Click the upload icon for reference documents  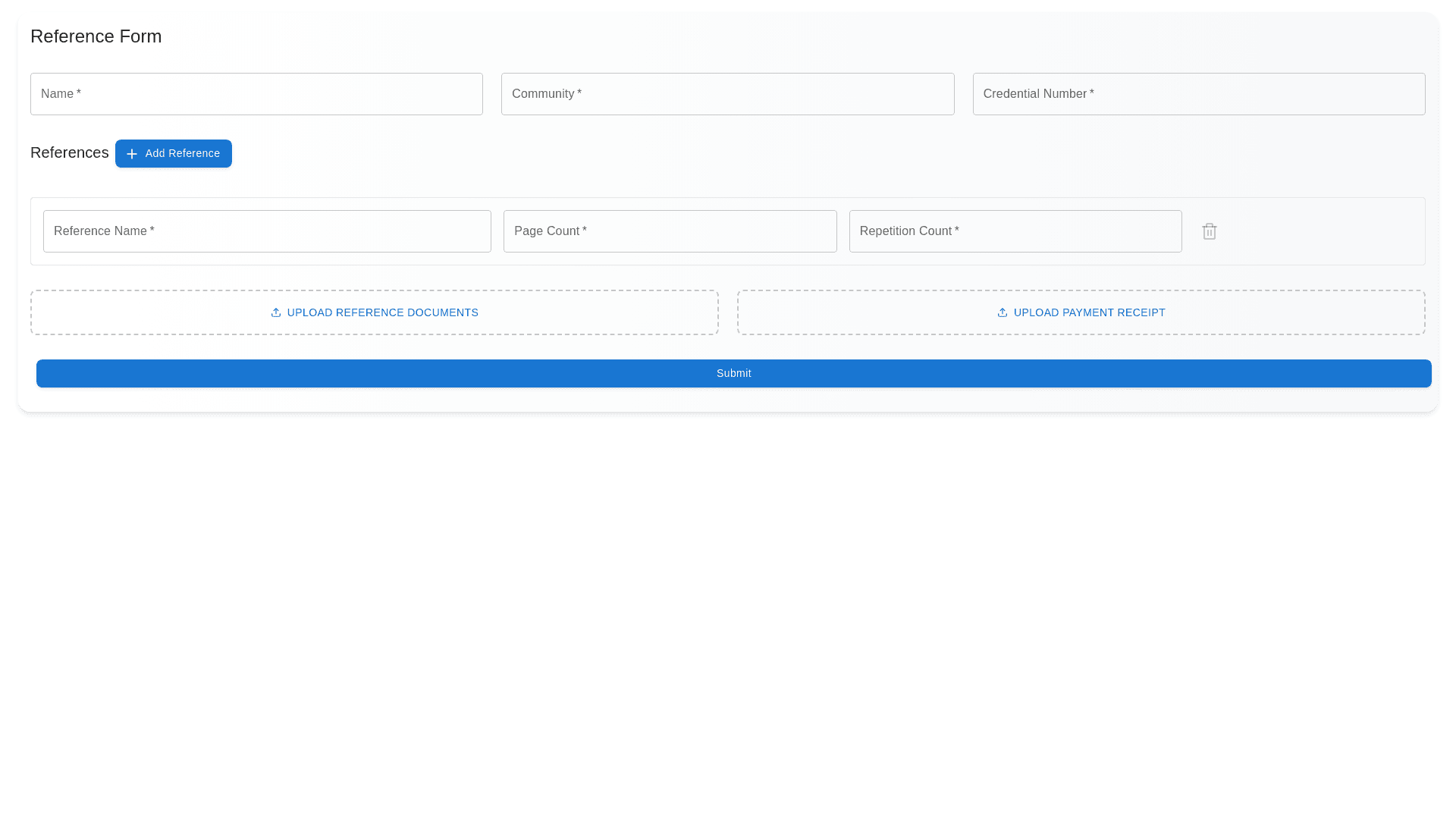click(x=276, y=312)
